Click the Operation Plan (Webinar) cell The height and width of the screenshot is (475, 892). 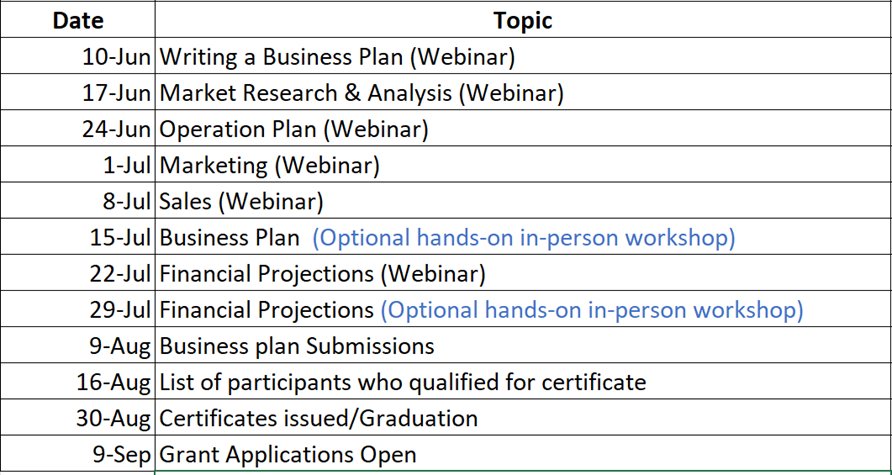tap(294, 129)
